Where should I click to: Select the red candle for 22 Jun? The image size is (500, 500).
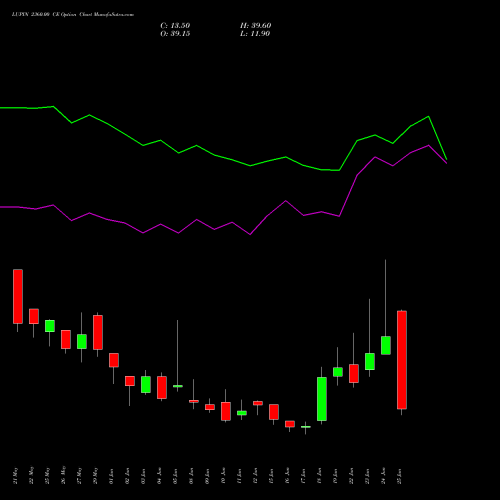(x=354, y=373)
